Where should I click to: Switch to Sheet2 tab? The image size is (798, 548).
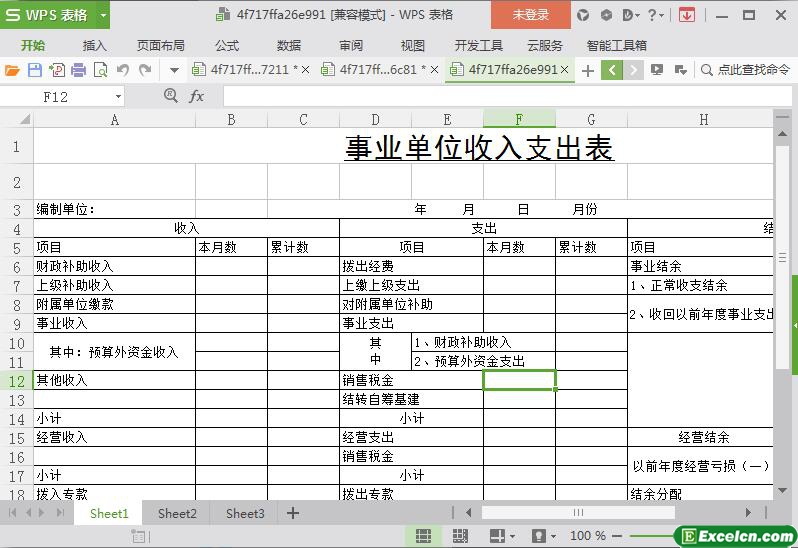click(177, 513)
